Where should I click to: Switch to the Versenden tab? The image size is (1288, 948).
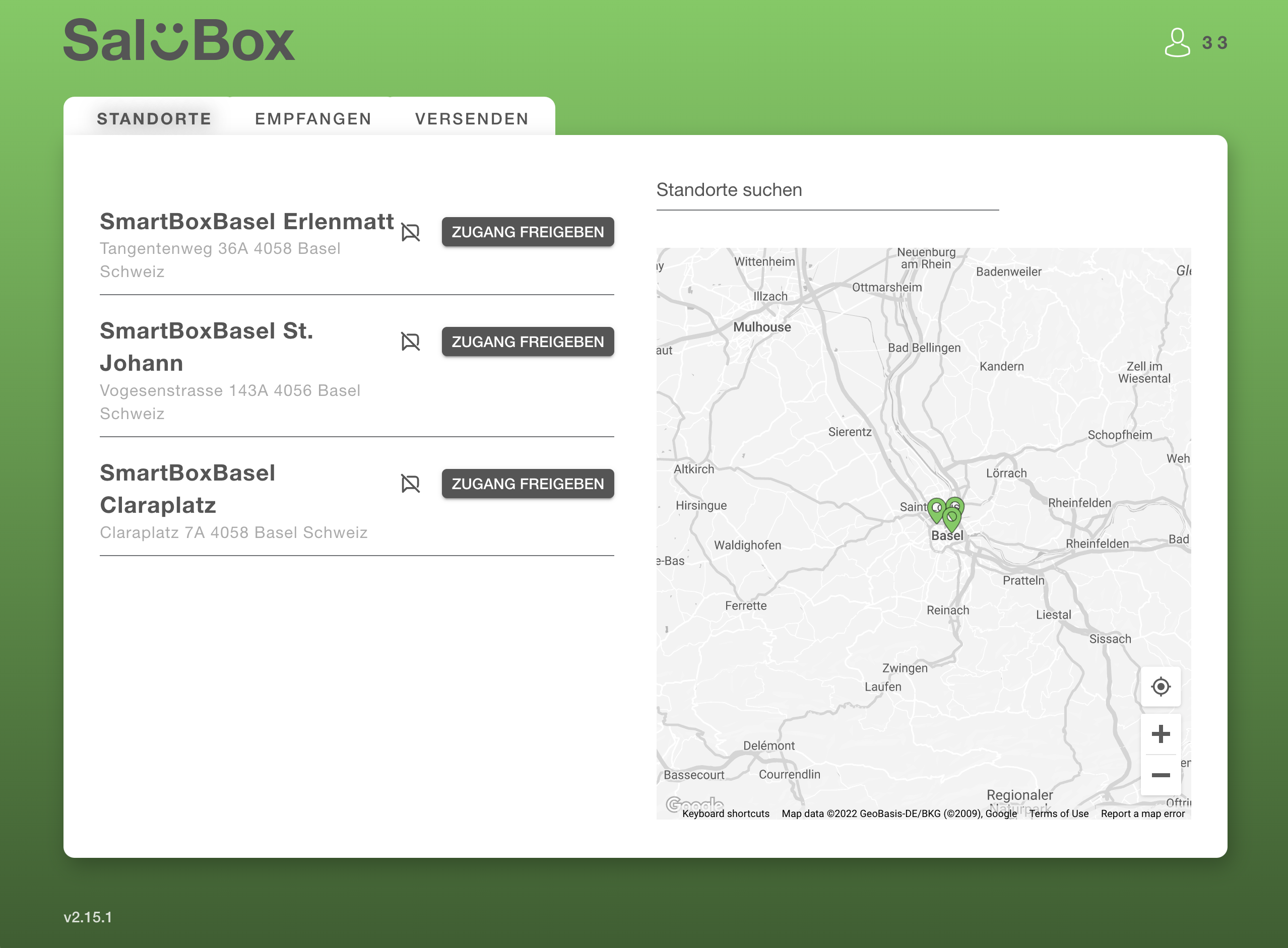[472, 119]
